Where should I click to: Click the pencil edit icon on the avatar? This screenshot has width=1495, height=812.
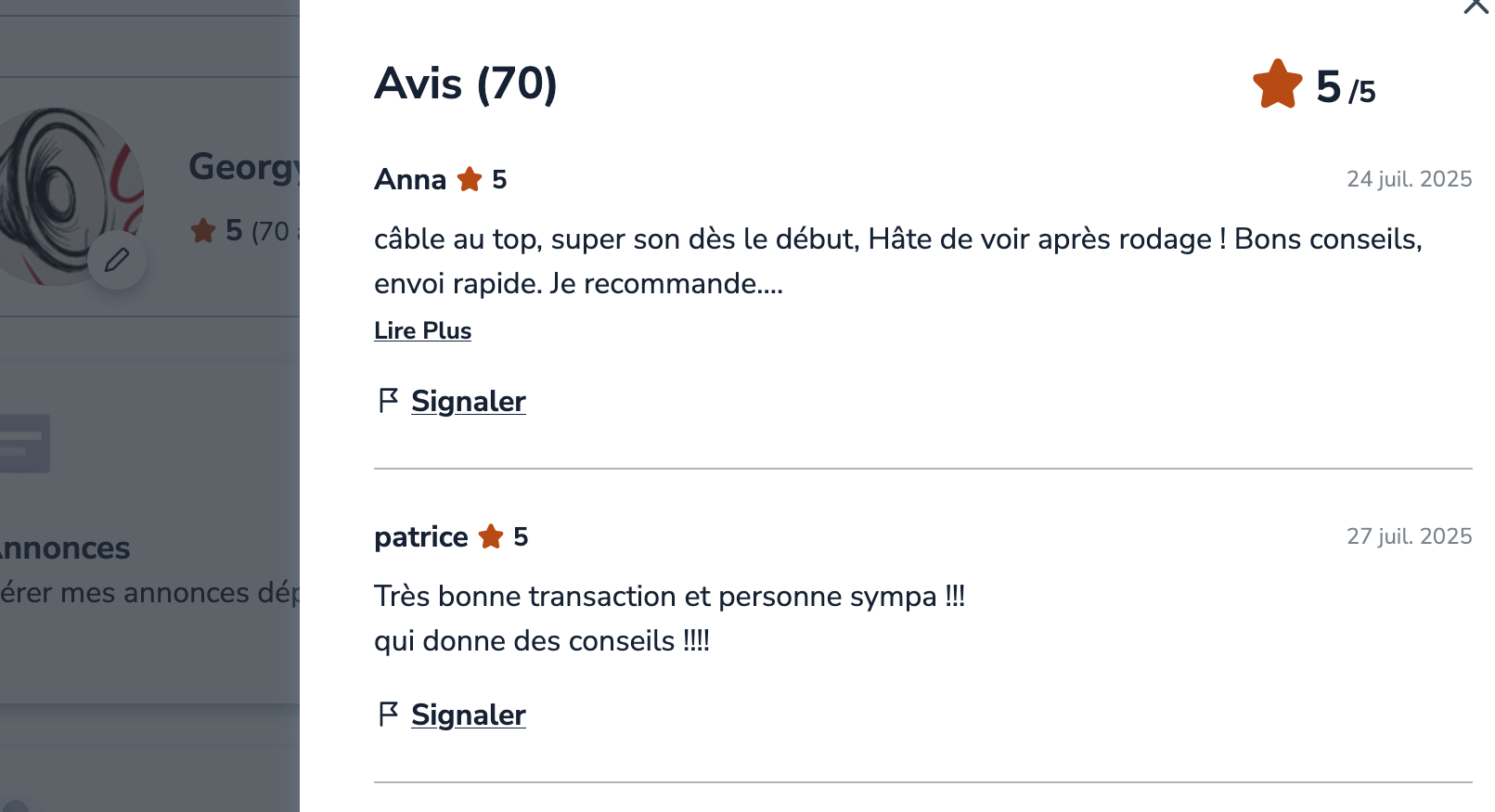117,260
